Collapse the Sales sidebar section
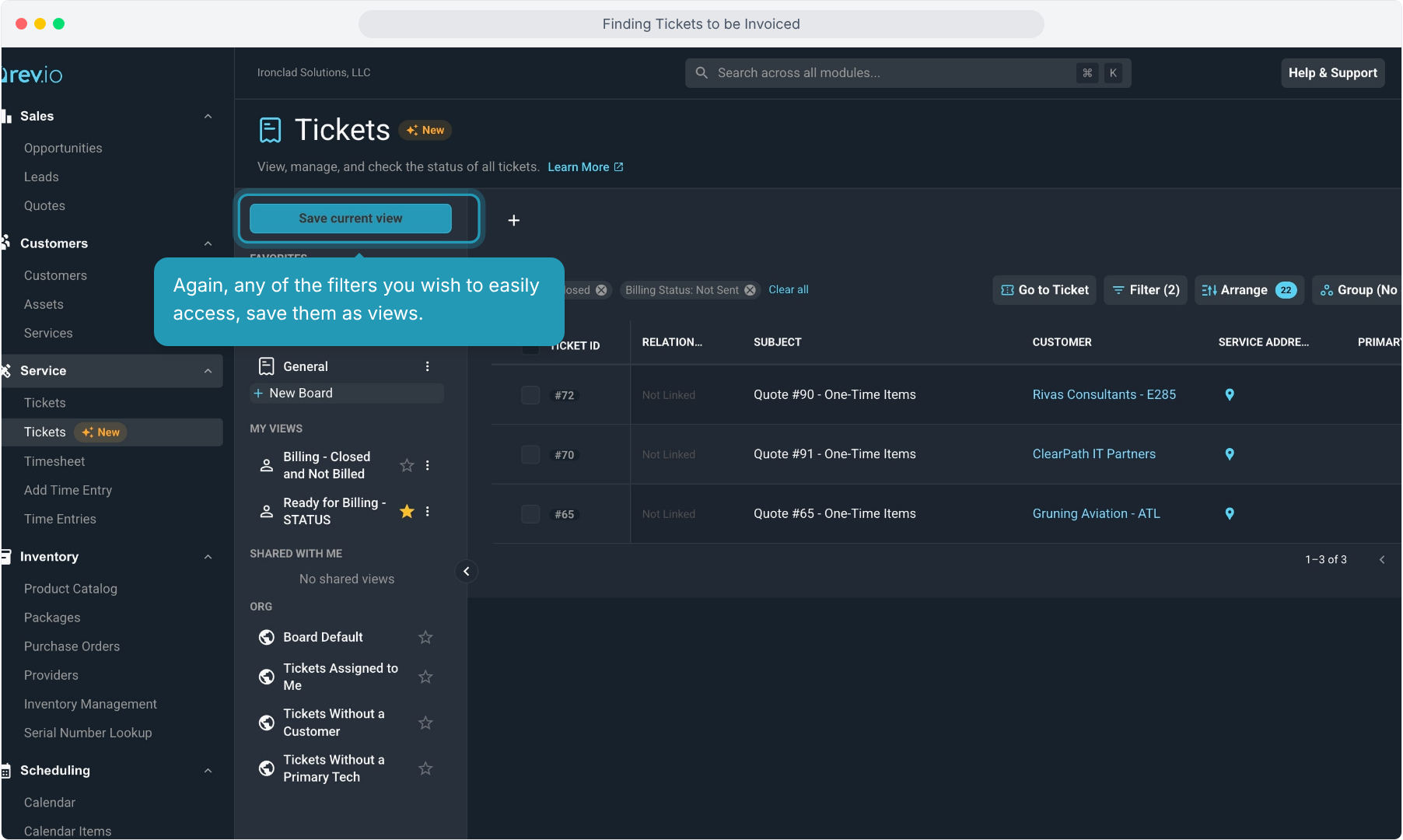 tap(208, 116)
